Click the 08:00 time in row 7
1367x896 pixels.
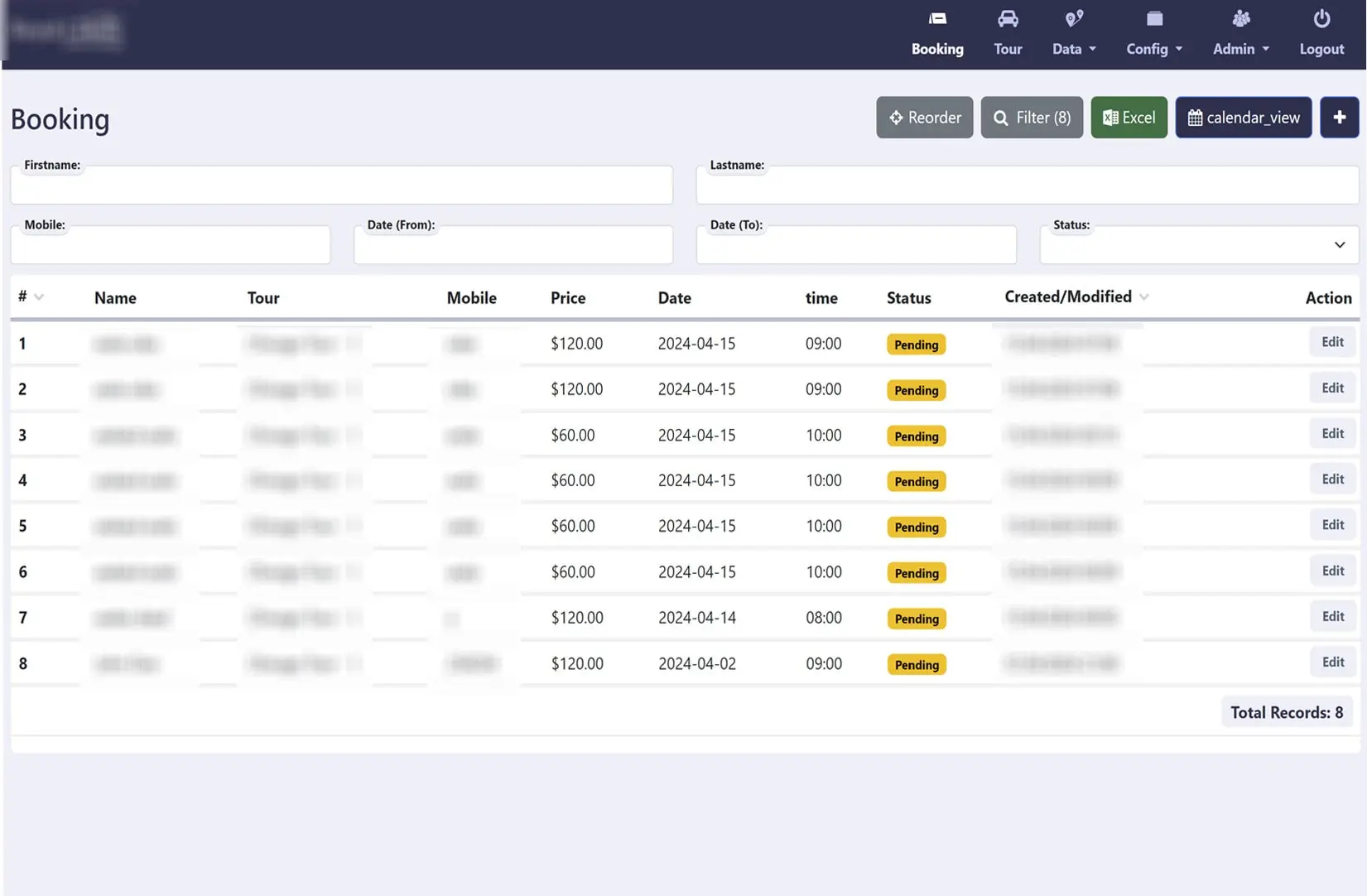[x=823, y=618]
